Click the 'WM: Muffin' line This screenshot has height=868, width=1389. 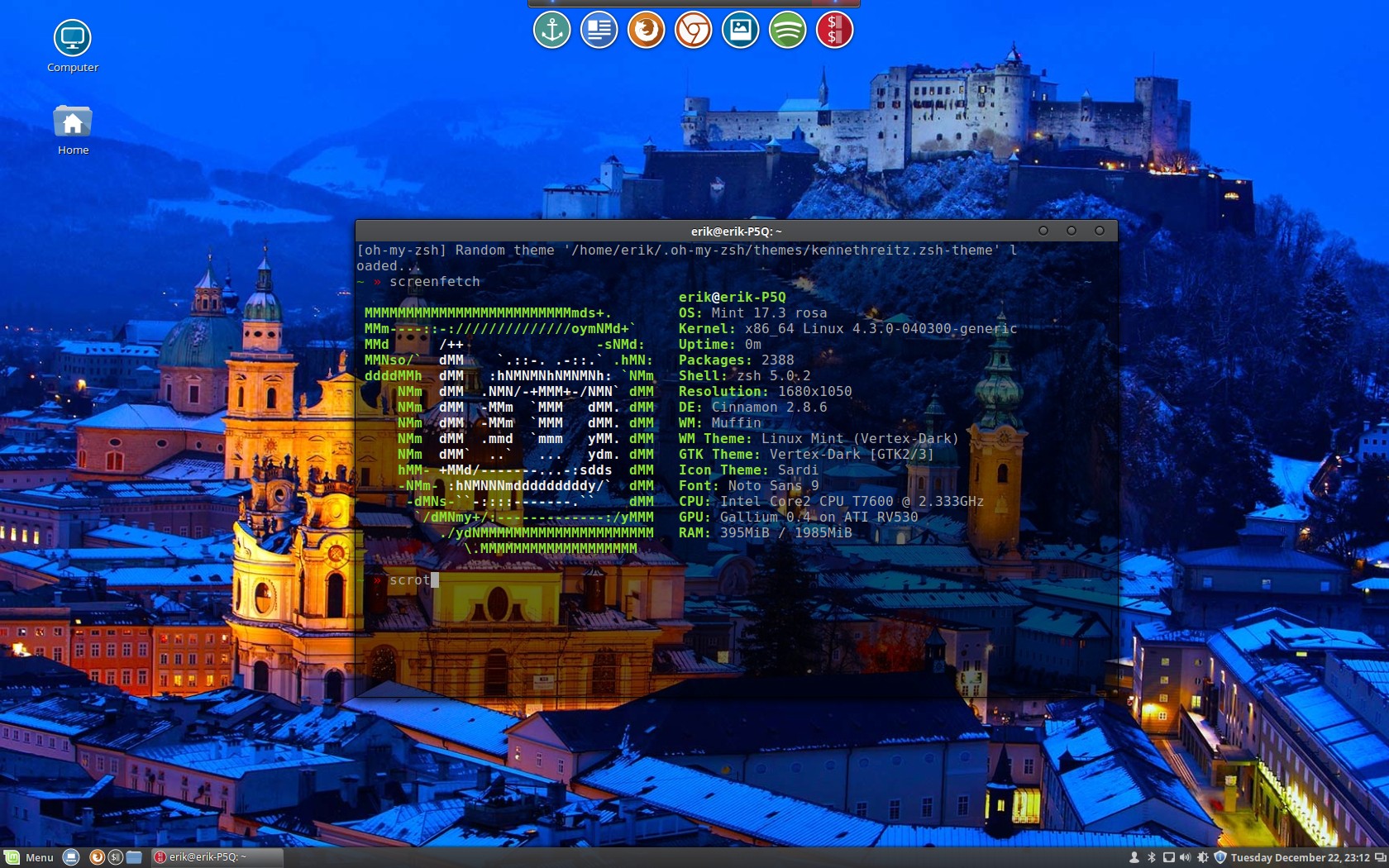(720, 423)
